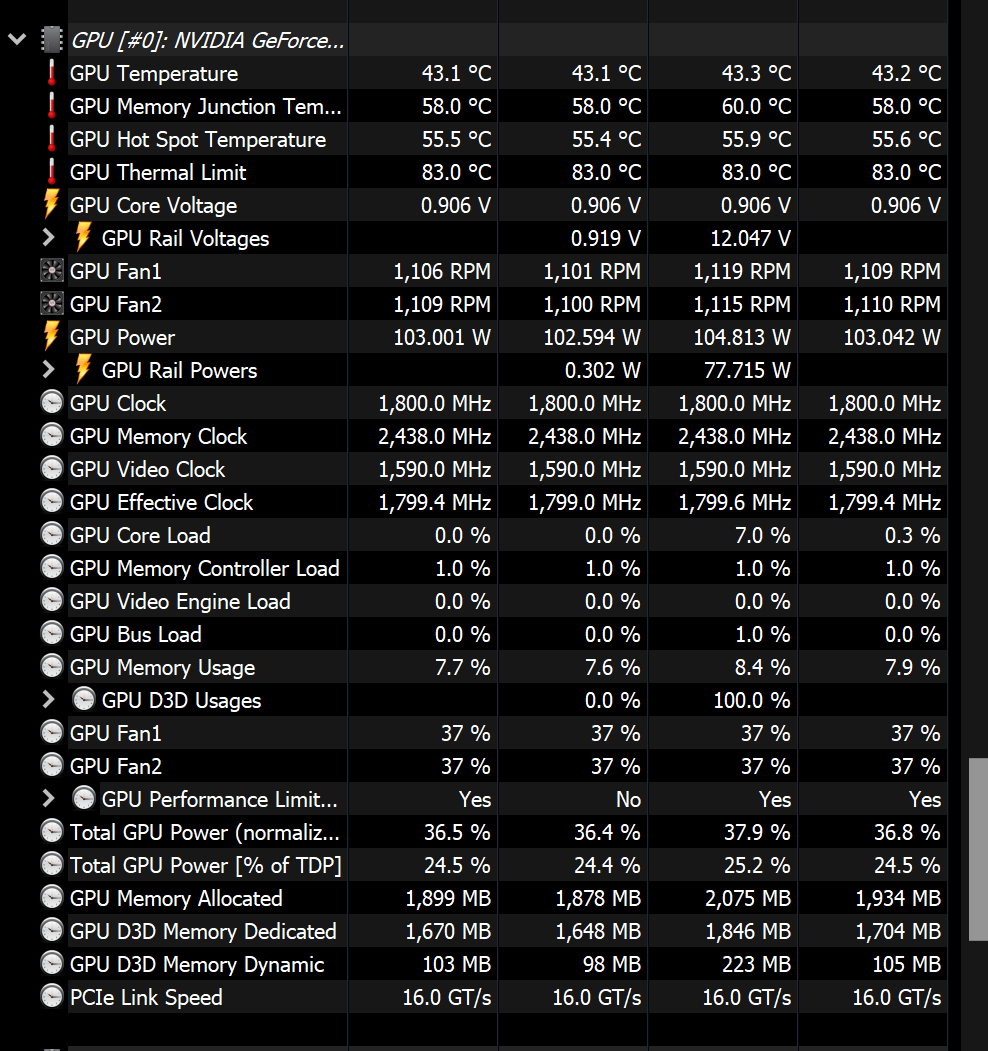Click the clock icon beside GPU Clock
This screenshot has height=1051, width=988.
tap(52, 403)
